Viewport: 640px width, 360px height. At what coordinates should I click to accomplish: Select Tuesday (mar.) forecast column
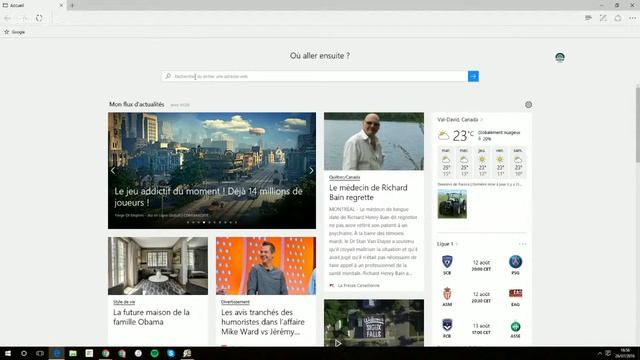(446, 162)
